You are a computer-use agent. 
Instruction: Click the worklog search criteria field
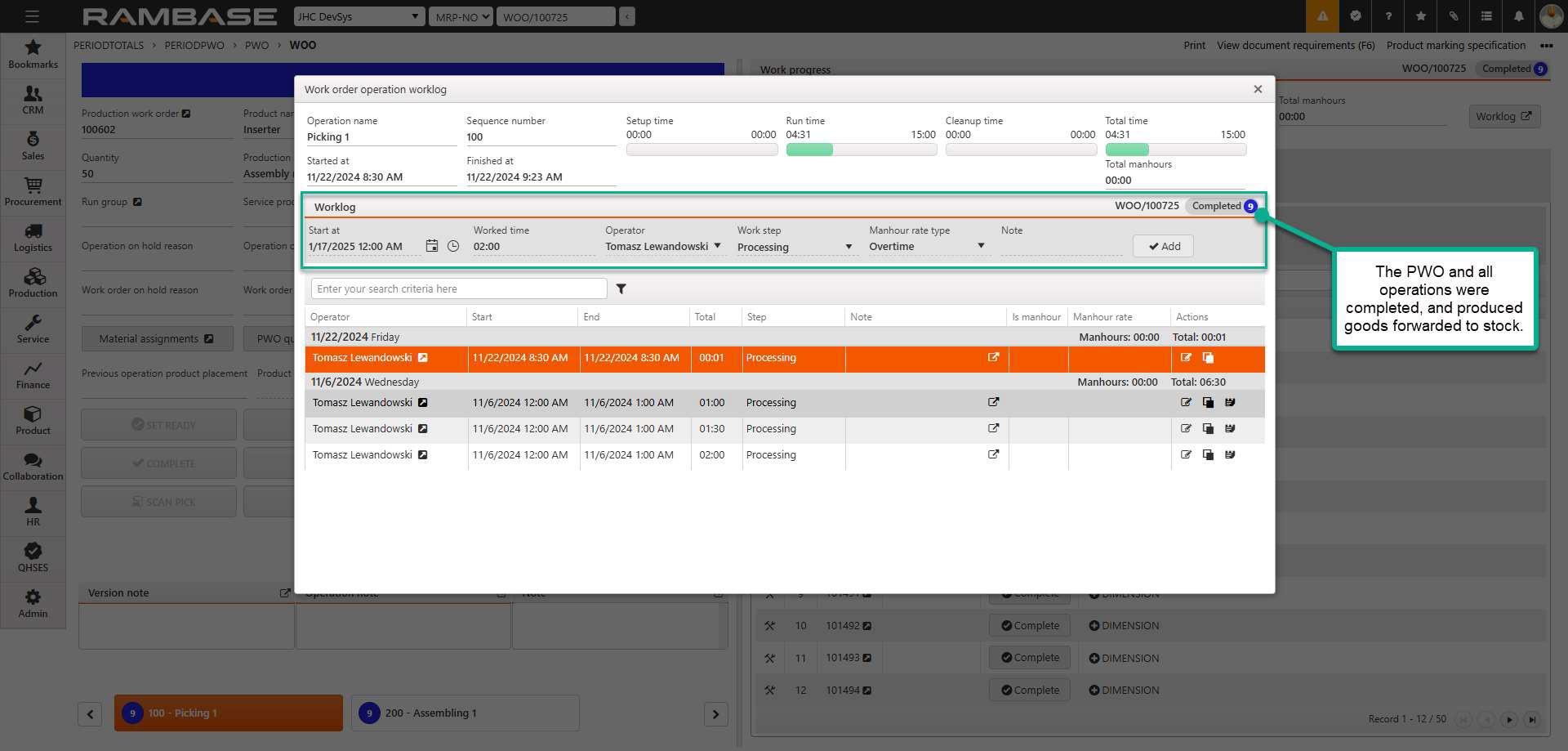[x=459, y=288]
